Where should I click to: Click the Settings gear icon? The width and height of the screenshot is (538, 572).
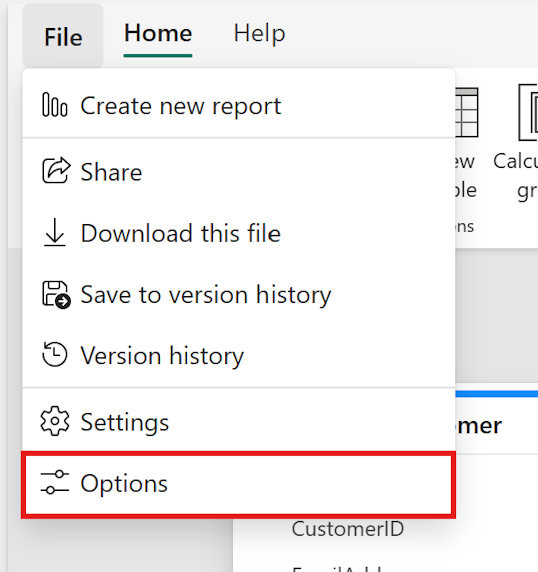(55, 421)
